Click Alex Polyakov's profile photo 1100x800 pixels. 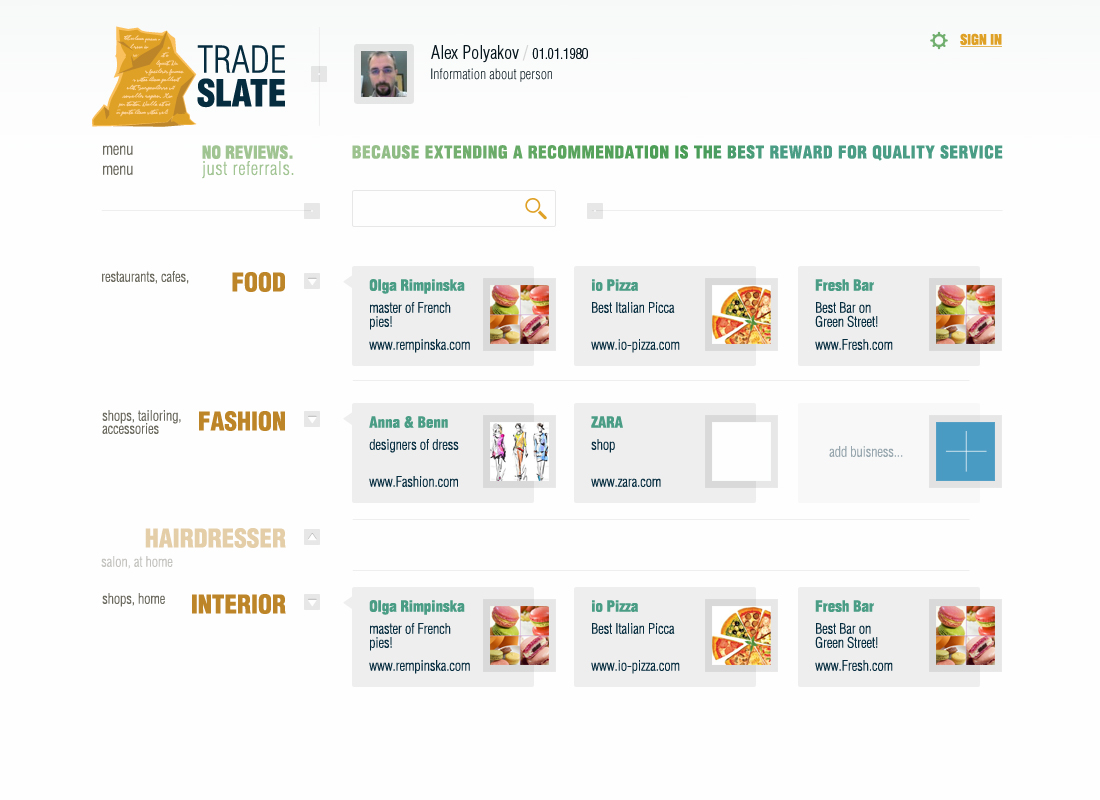(384, 74)
